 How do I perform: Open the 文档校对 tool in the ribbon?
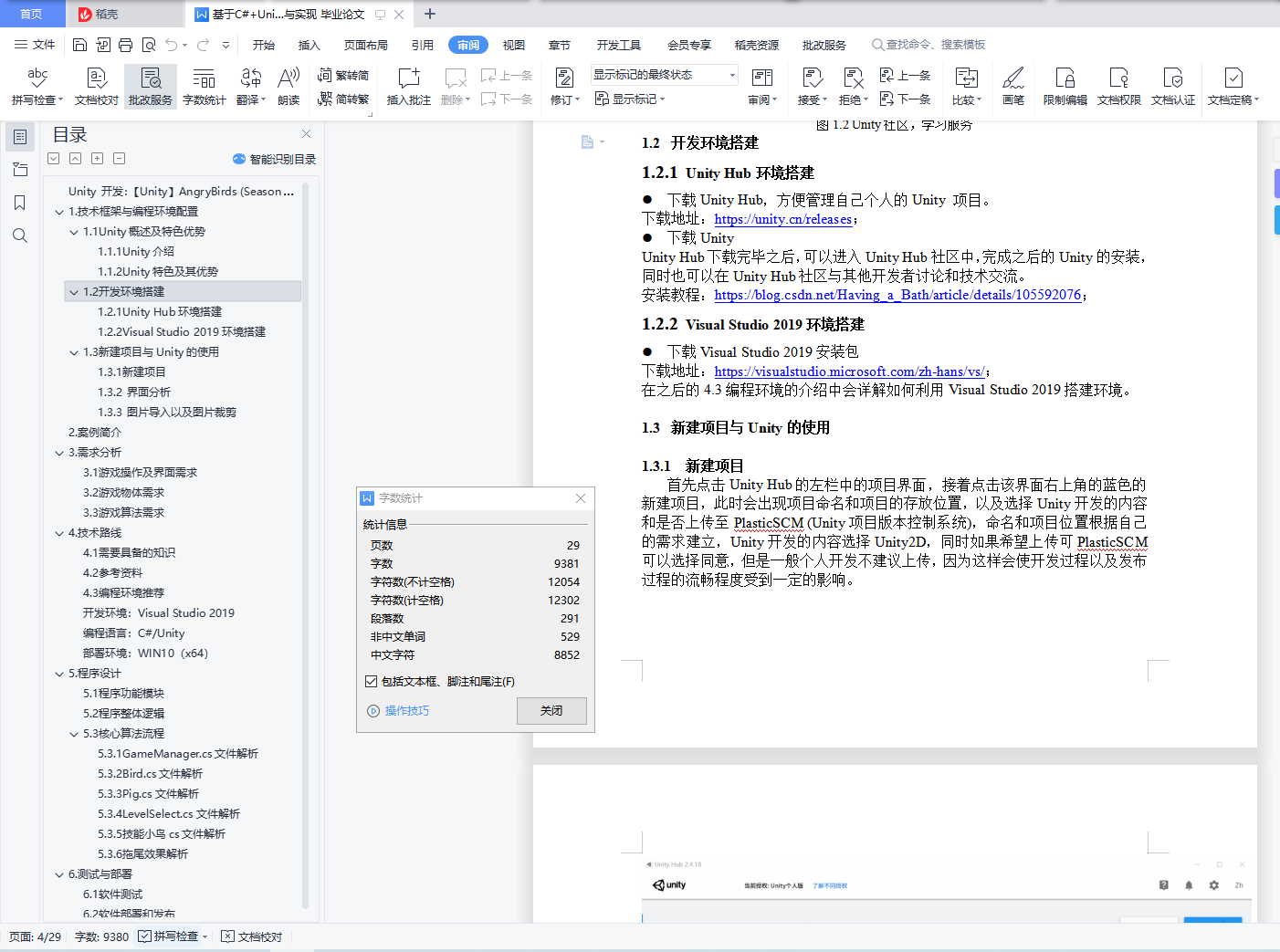[x=97, y=87]
